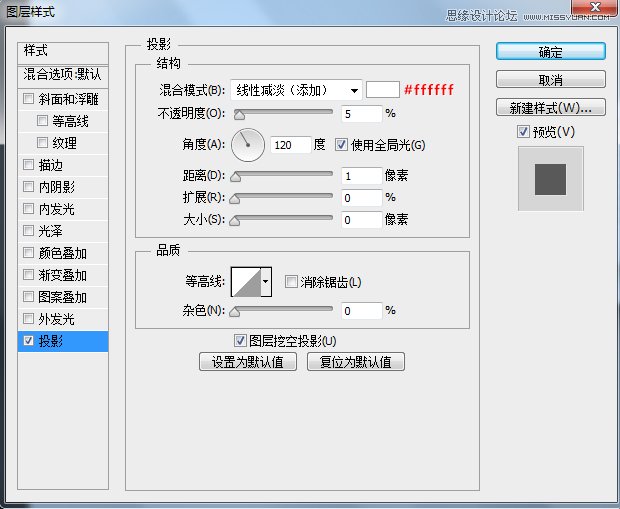Click the angle dial control
The height and width of the screenshot is (509, 620).
click(x=248, y=145)
